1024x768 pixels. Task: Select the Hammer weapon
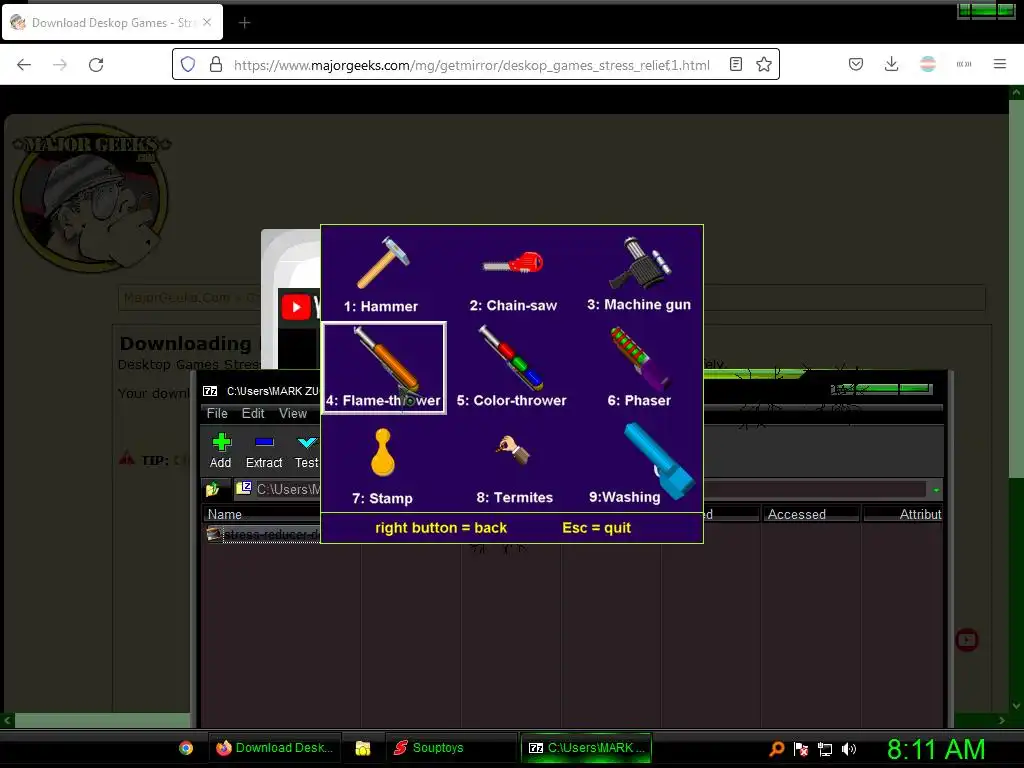click(x=382, y=274)
